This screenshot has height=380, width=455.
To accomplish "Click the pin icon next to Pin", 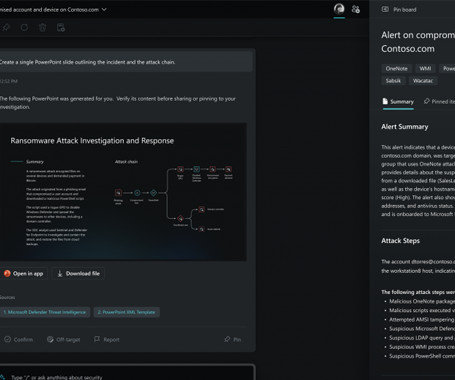I will (227, 339).
